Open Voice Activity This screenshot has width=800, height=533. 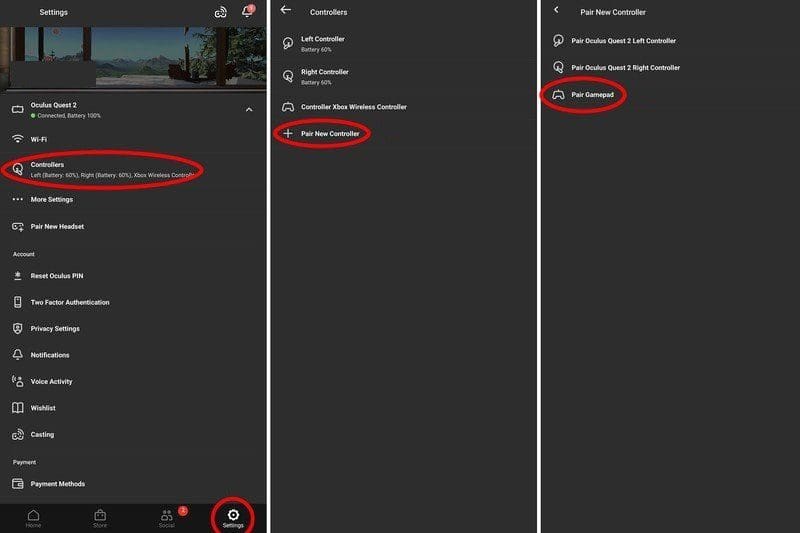pos(133,382)
